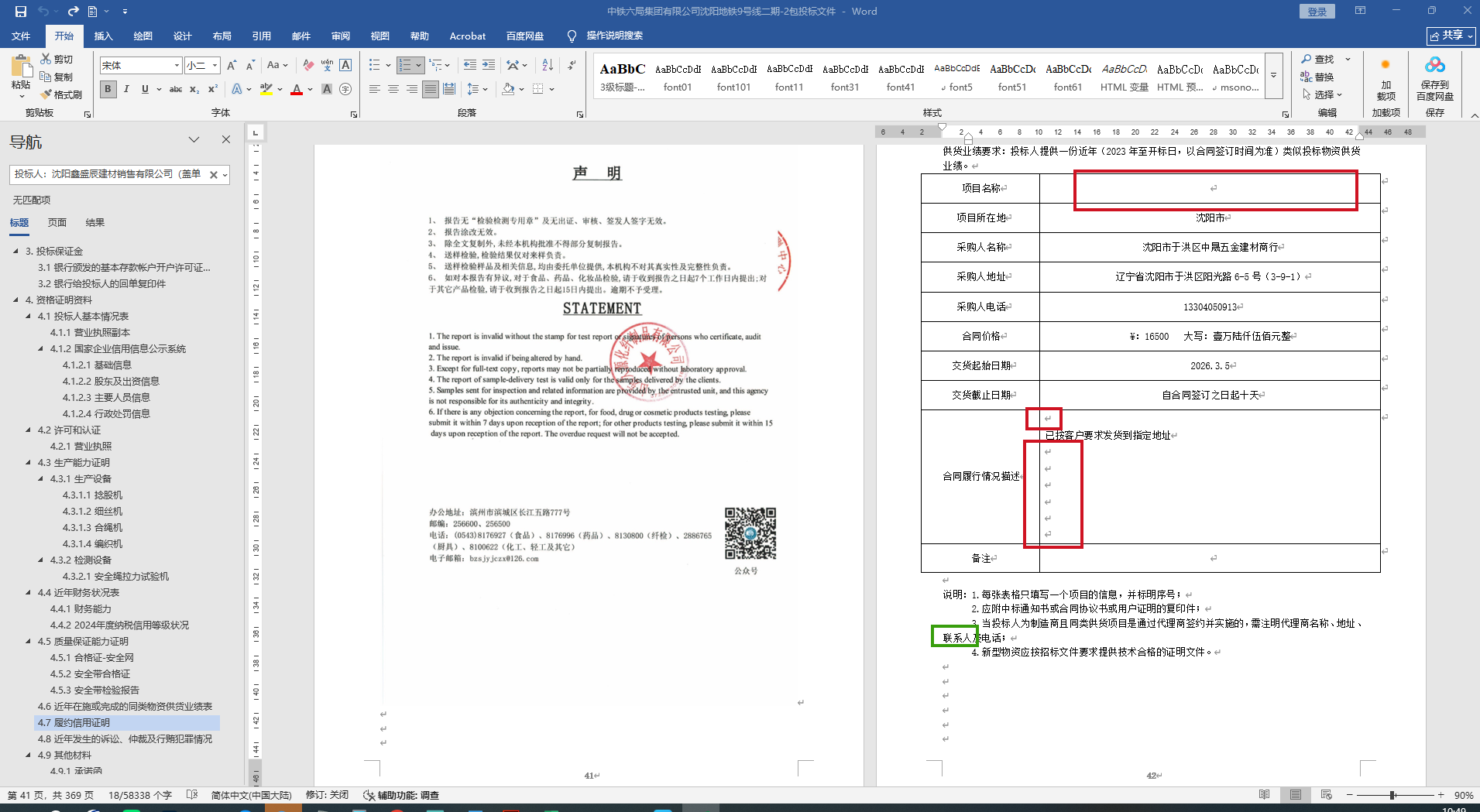Click the enclosed character (带圈字符) icon
The width and height of the screenshot is (1480, 812).
(x=345, y=90)
